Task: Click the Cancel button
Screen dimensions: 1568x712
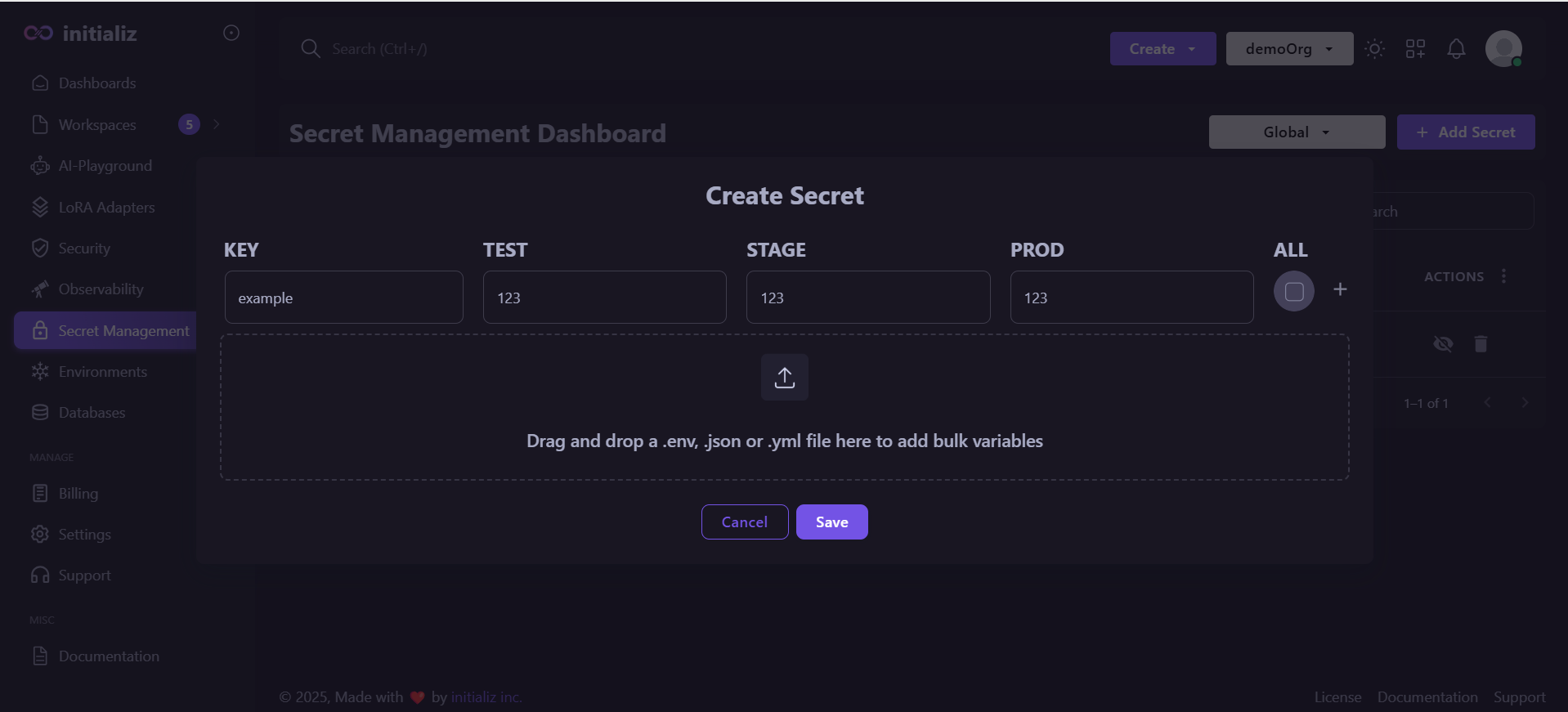Action: pyautogui.click(x=745, y=522)
